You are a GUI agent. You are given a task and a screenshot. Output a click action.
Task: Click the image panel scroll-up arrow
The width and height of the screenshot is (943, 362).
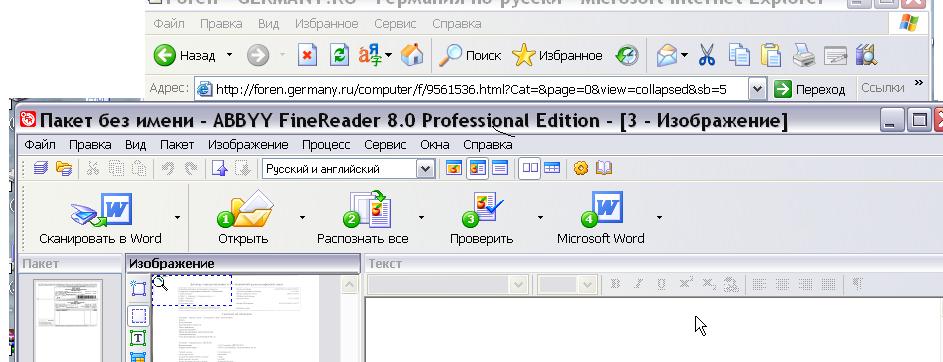349,284
